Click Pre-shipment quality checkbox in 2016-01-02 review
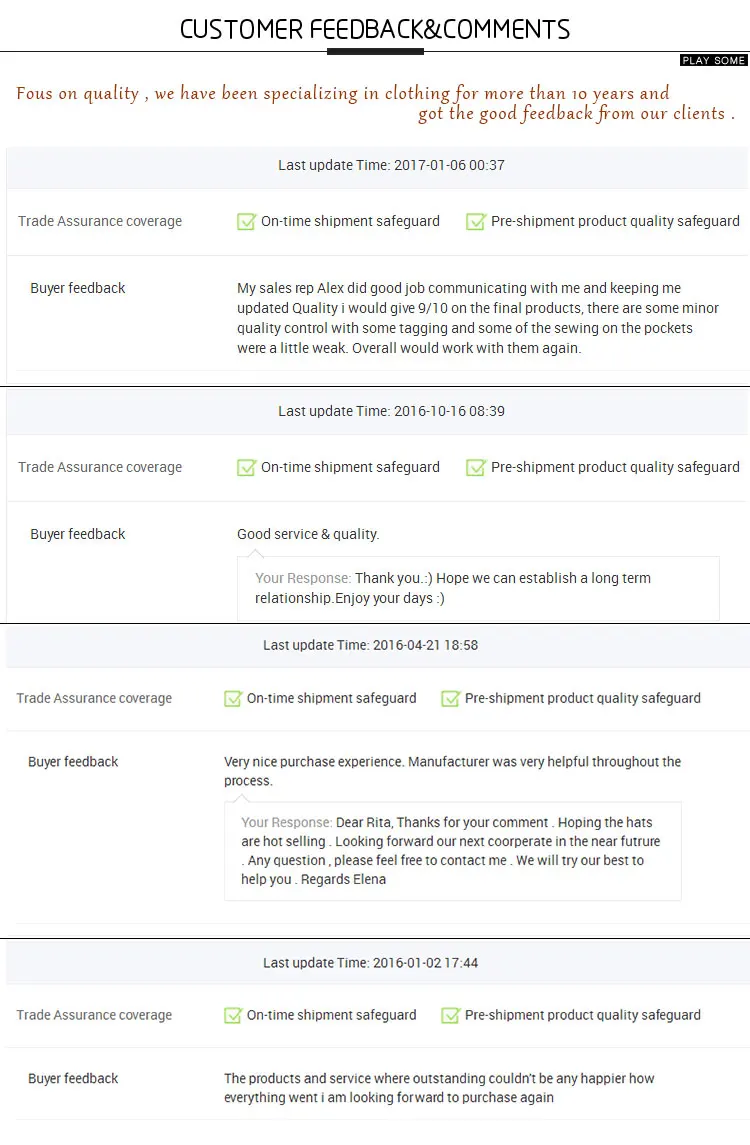The height and width of the screenshot is (1145, 750). point(450,1015)
